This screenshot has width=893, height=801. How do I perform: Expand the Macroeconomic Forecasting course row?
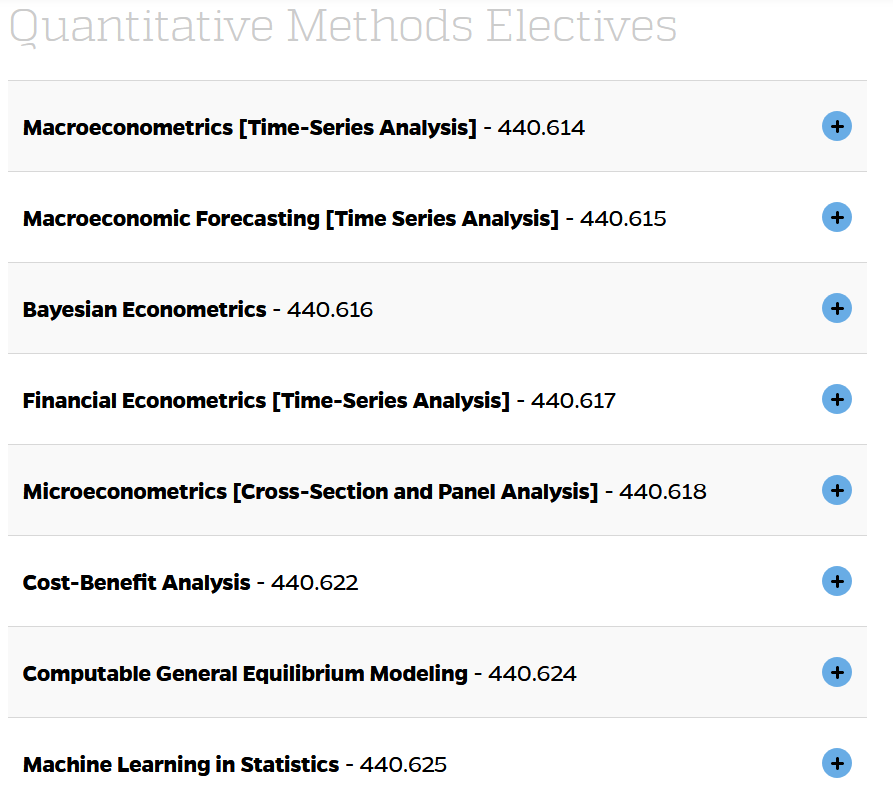point(437,217)
